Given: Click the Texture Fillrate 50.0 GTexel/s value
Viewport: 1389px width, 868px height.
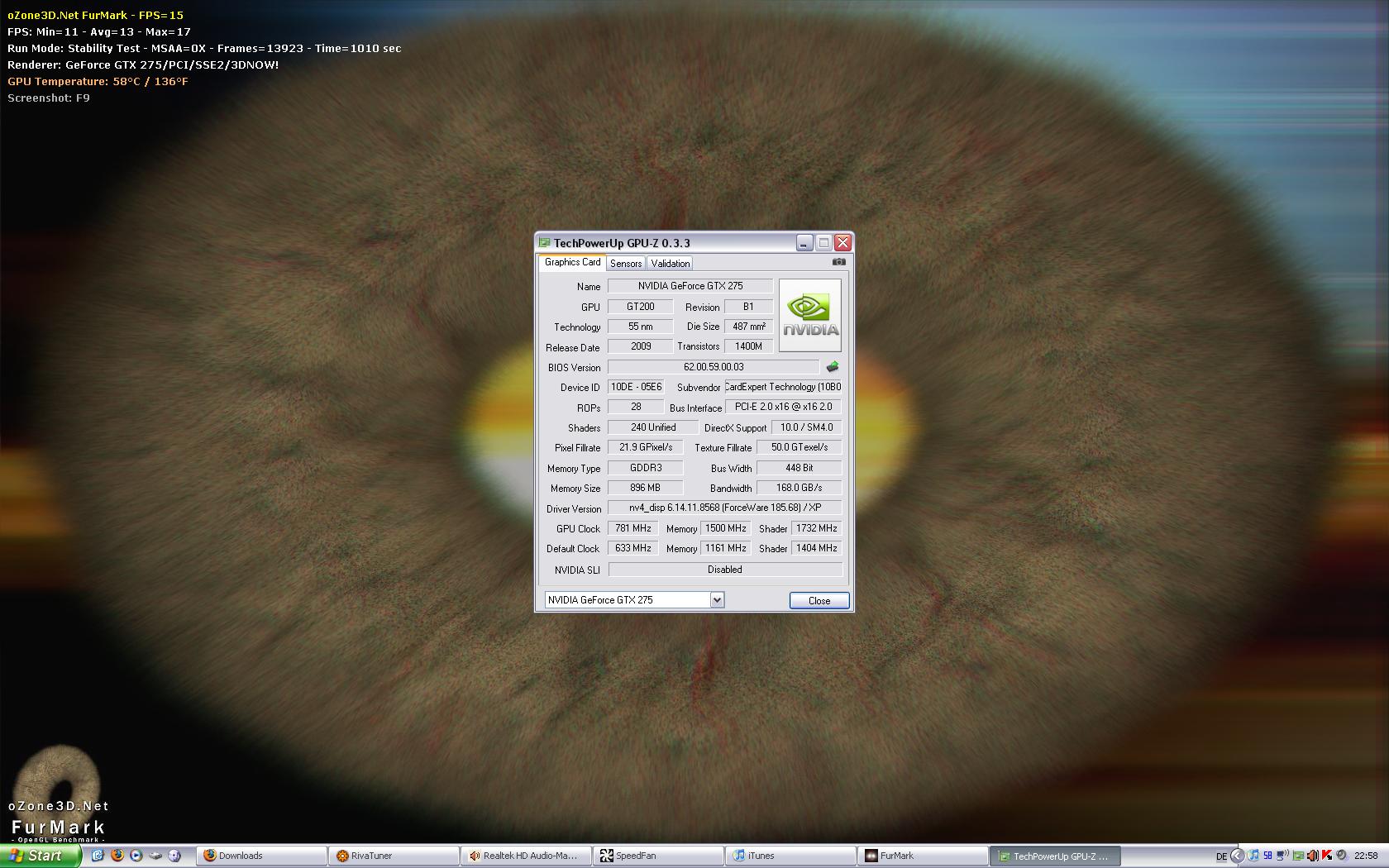Looking at the screenshot, I should coord(799,447).
